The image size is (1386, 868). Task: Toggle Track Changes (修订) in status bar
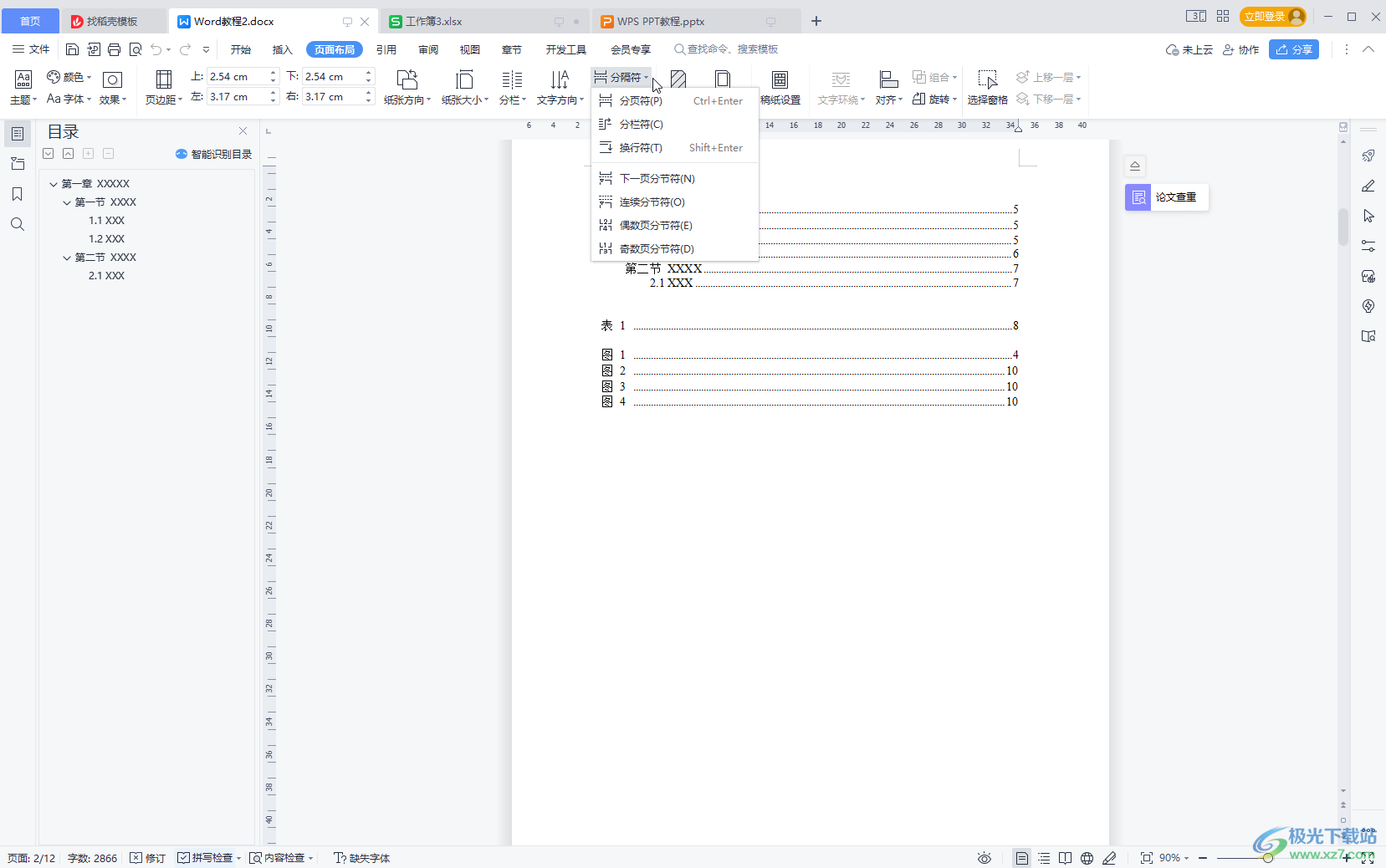(x=147, y=858)
